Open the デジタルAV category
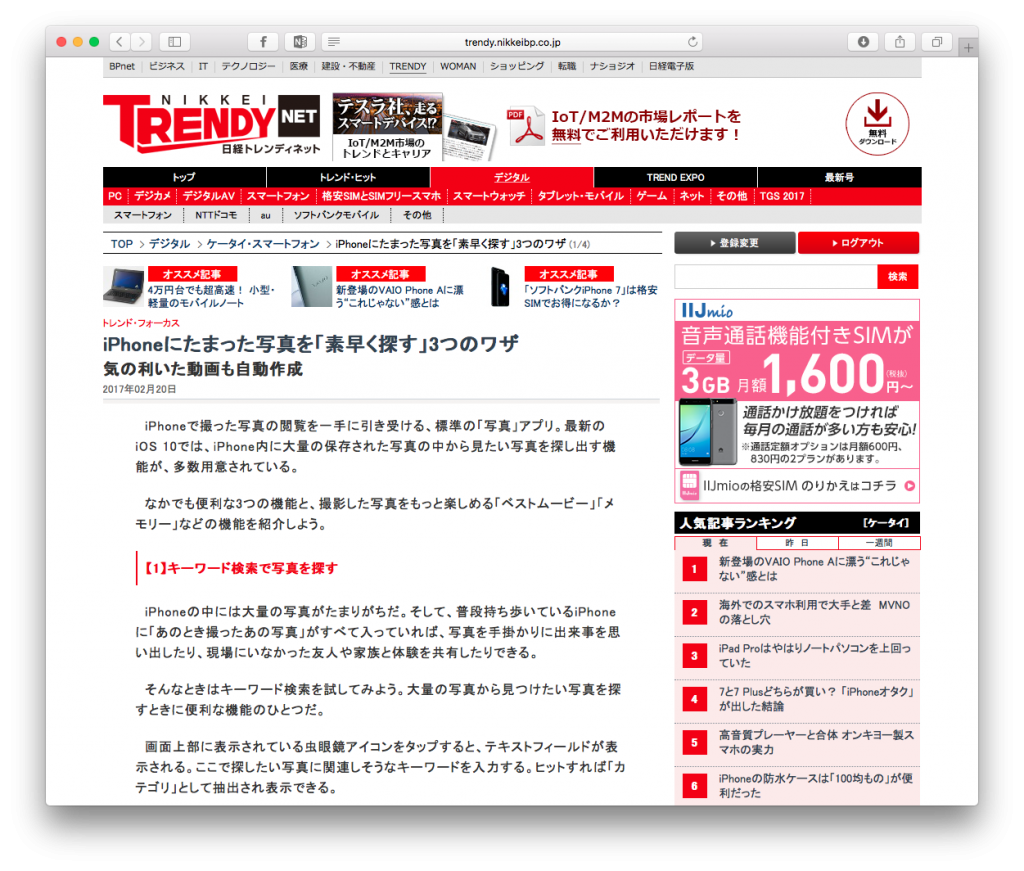The image size is (1024, 871). [x=209, y=196]
